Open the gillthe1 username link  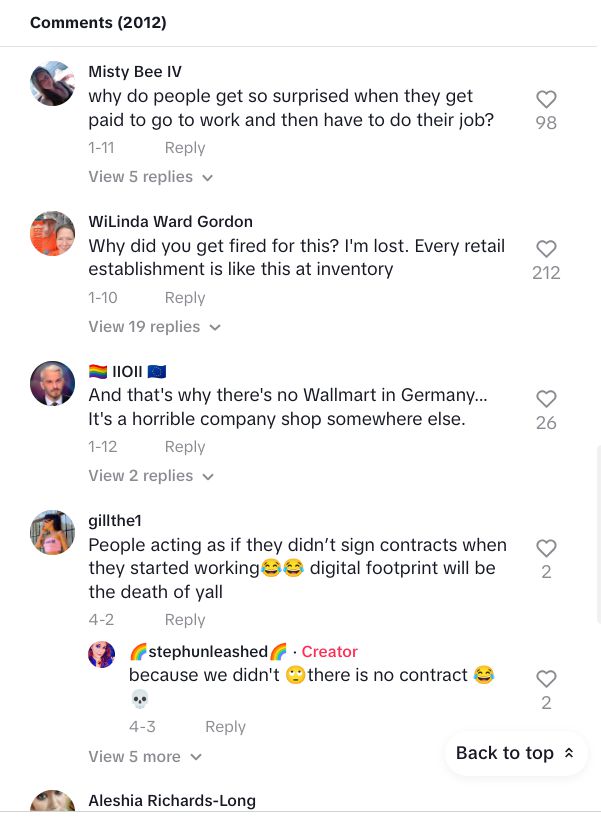(x=115, y=520)
